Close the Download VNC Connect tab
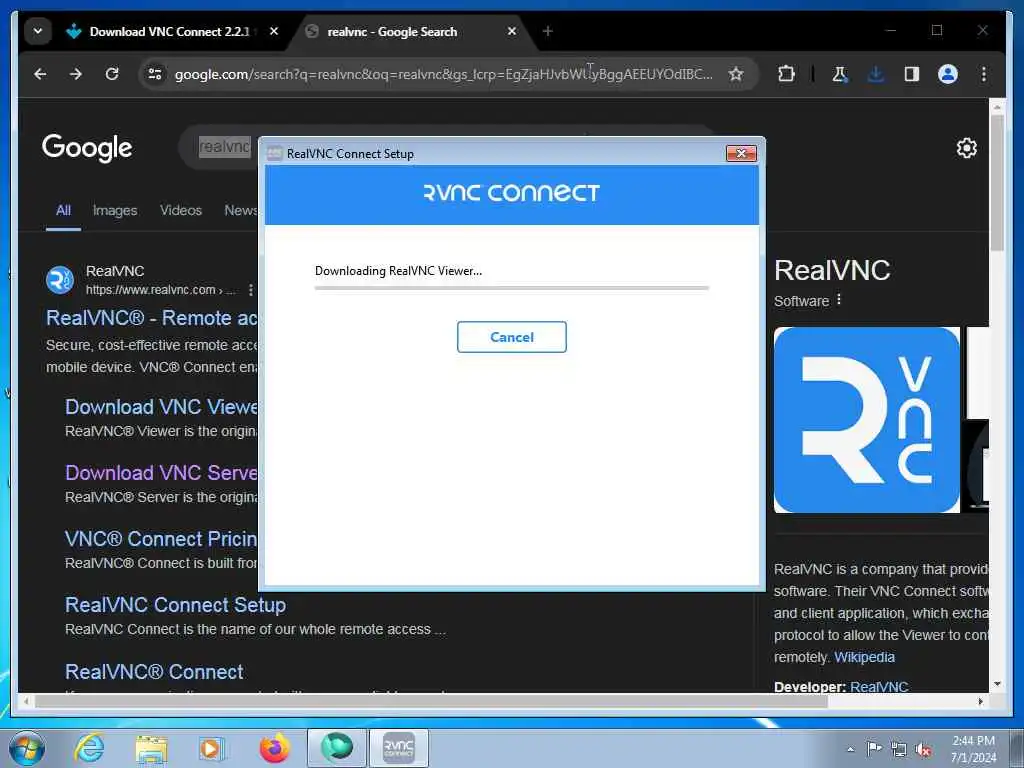1024x768 pixels. pyautogui.click(x=274, y=31)
